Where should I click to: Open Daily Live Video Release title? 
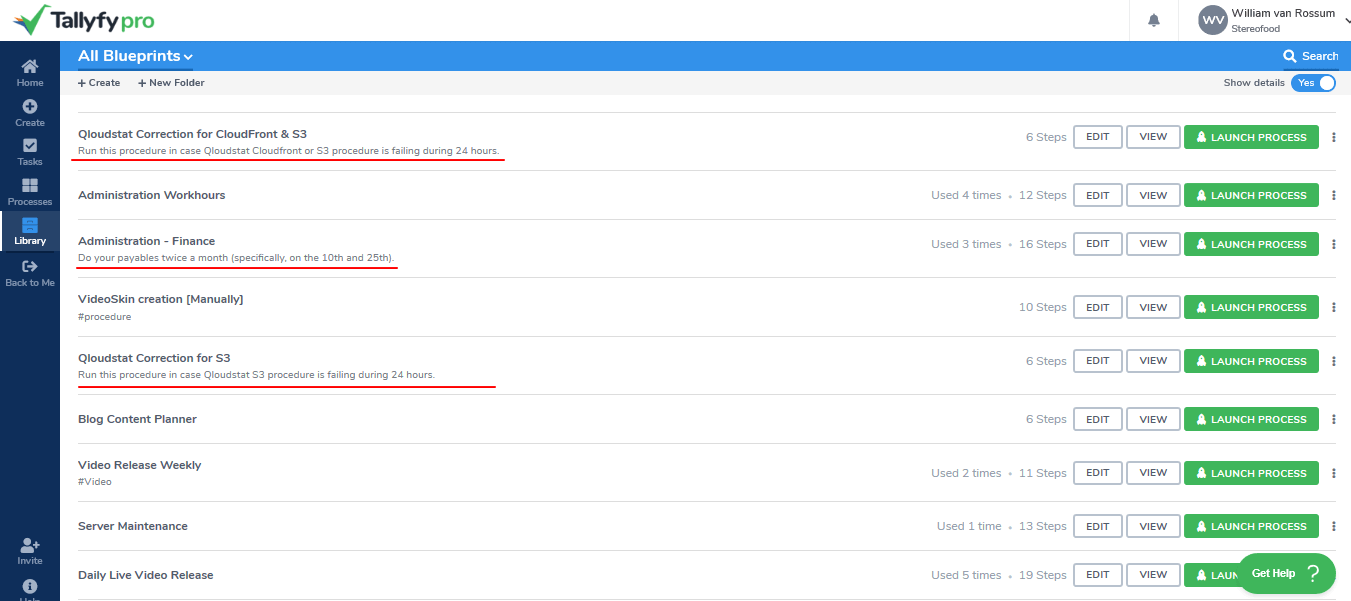click(x=146, y=575)
